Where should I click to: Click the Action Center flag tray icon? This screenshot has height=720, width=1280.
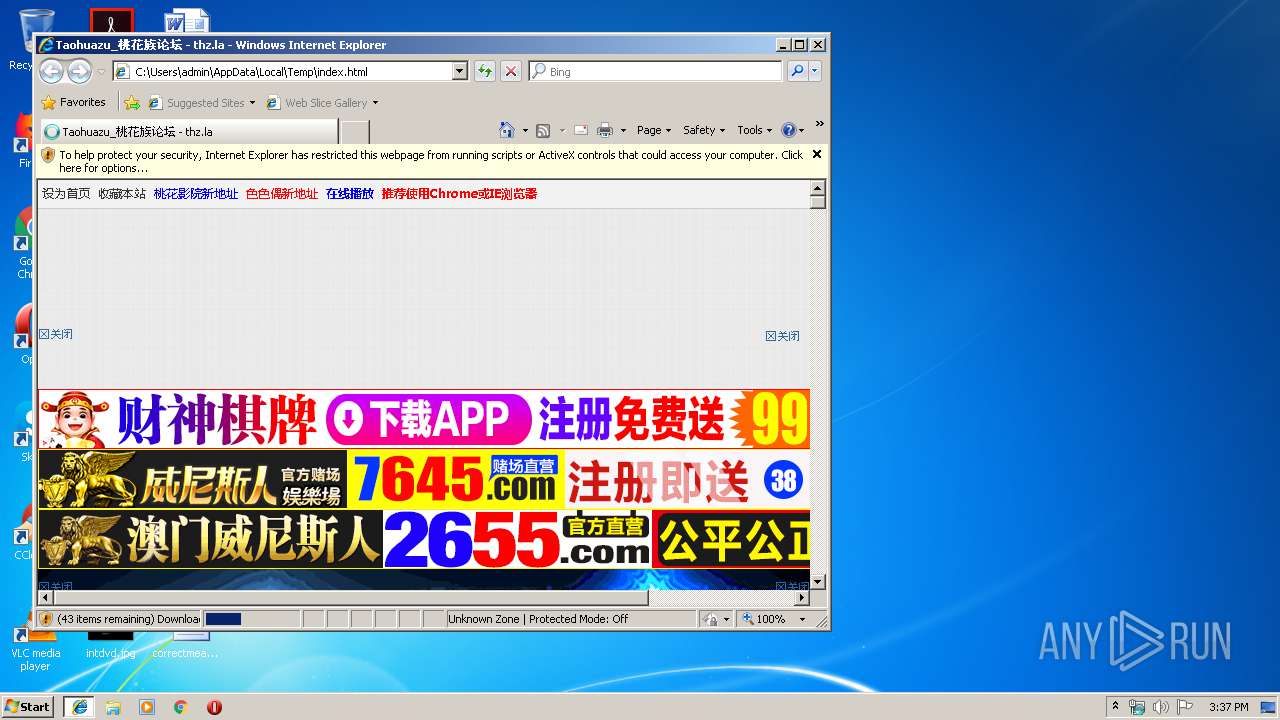coord(1185,707)
